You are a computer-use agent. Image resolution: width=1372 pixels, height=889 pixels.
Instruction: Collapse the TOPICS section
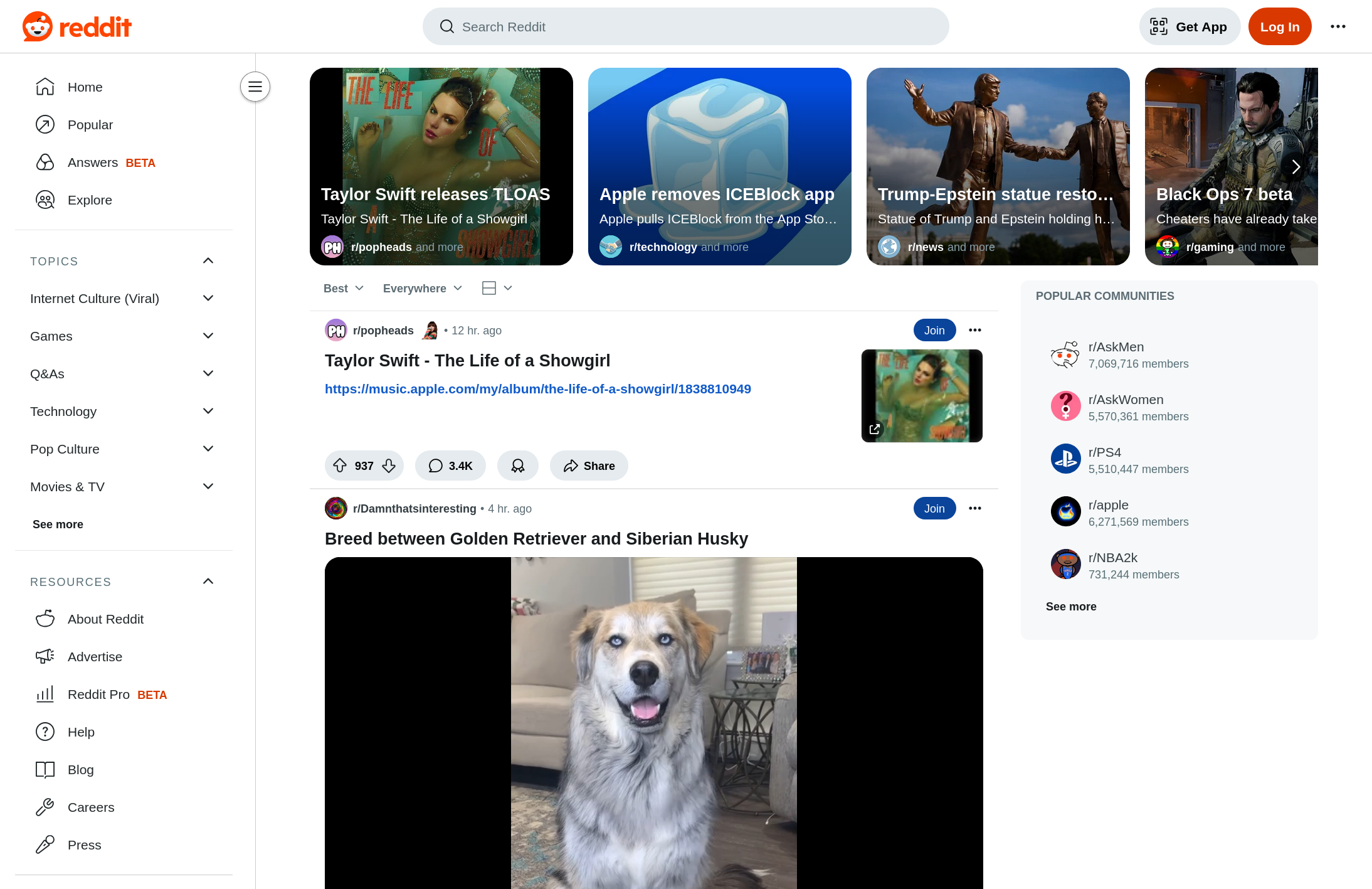pos(208,261)
